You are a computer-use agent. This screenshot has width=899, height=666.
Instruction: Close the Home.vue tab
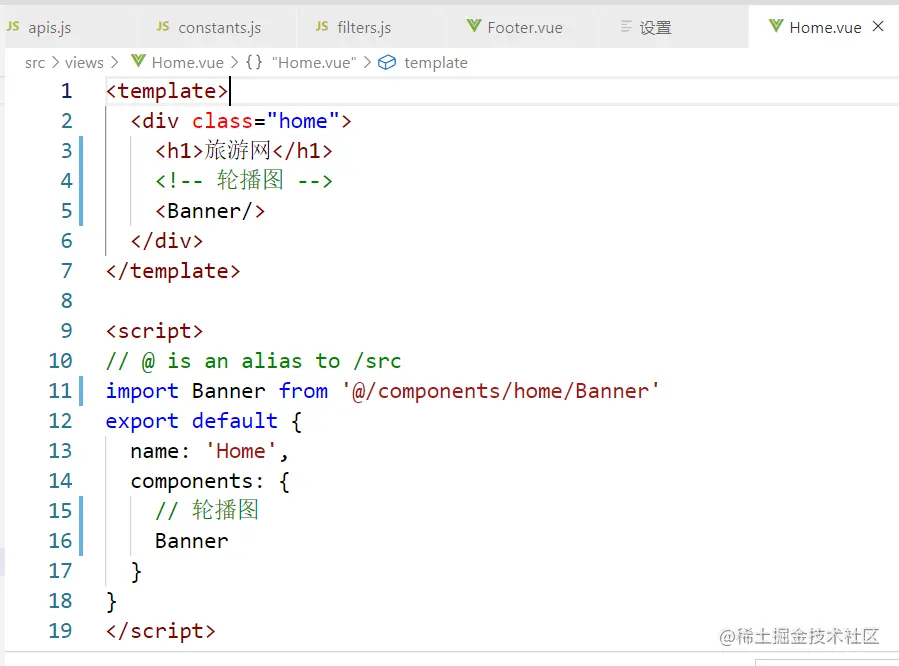click(878, 26)
